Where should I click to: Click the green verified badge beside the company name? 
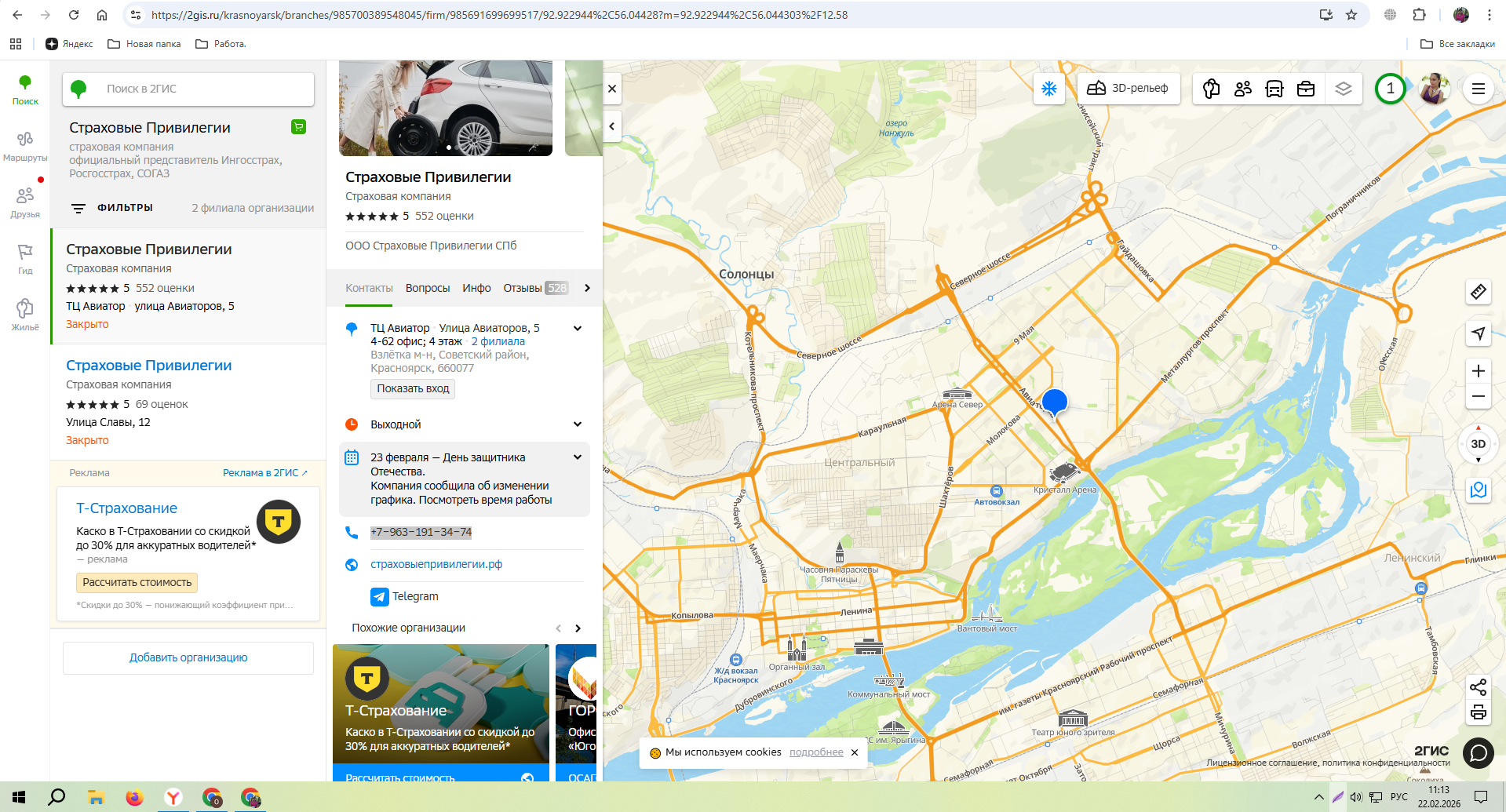tap(298, 127)
